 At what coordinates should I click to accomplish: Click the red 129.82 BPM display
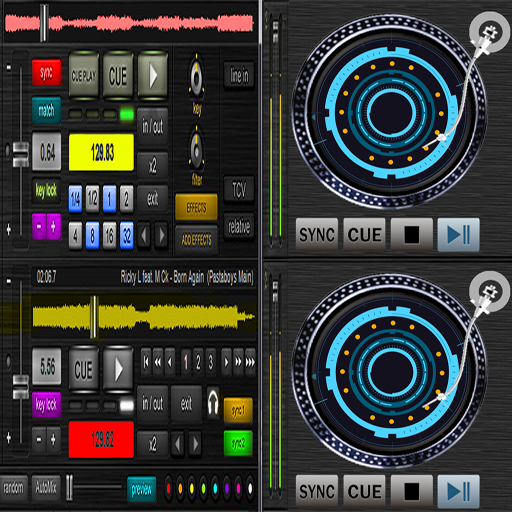click(101, 439)
